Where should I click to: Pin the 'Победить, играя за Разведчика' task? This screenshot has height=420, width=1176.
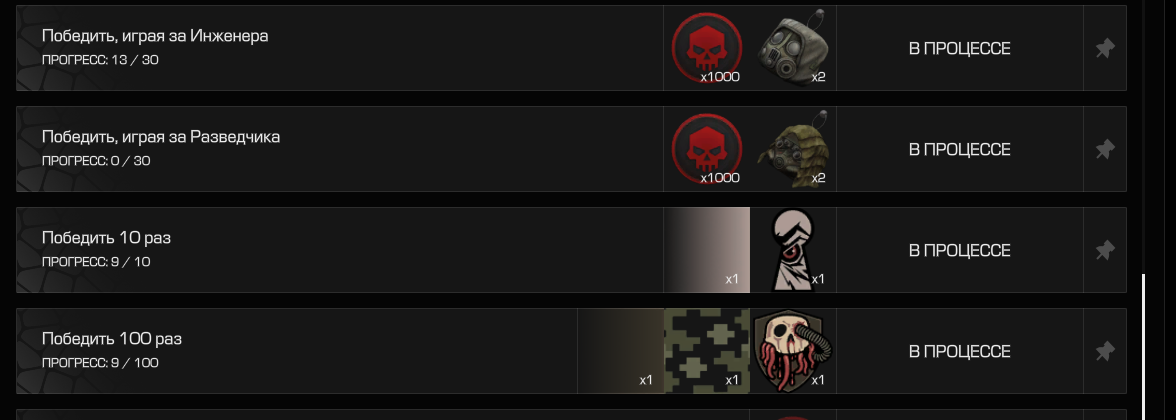pyautogui.click(x=1105, y=149)
